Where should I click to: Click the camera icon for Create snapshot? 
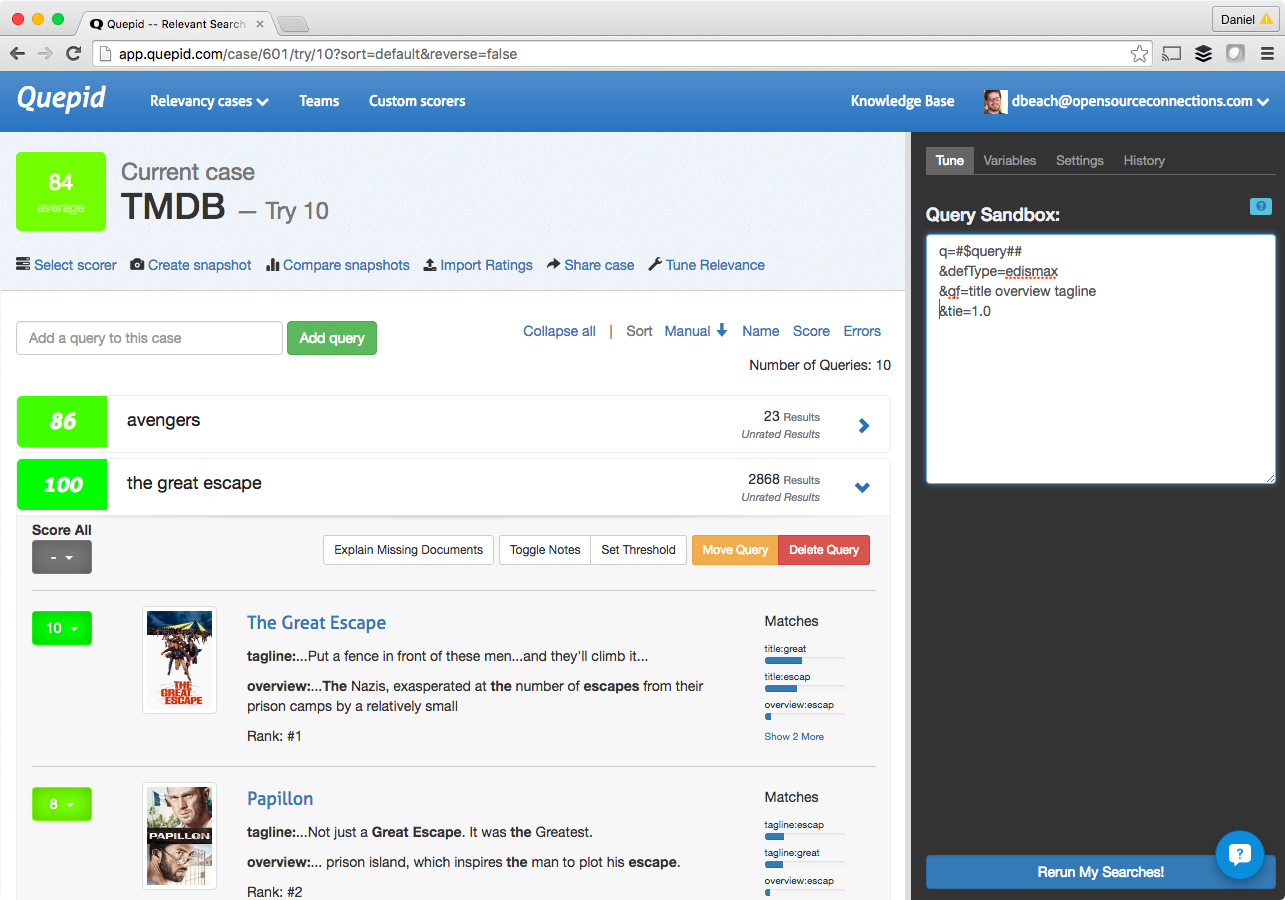point(137,265)
